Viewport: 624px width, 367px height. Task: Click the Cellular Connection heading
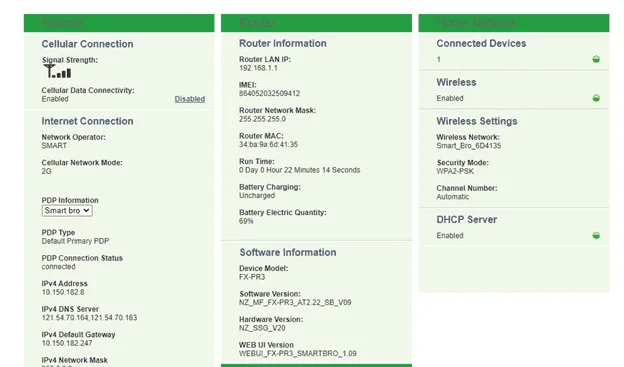point(87,44)
